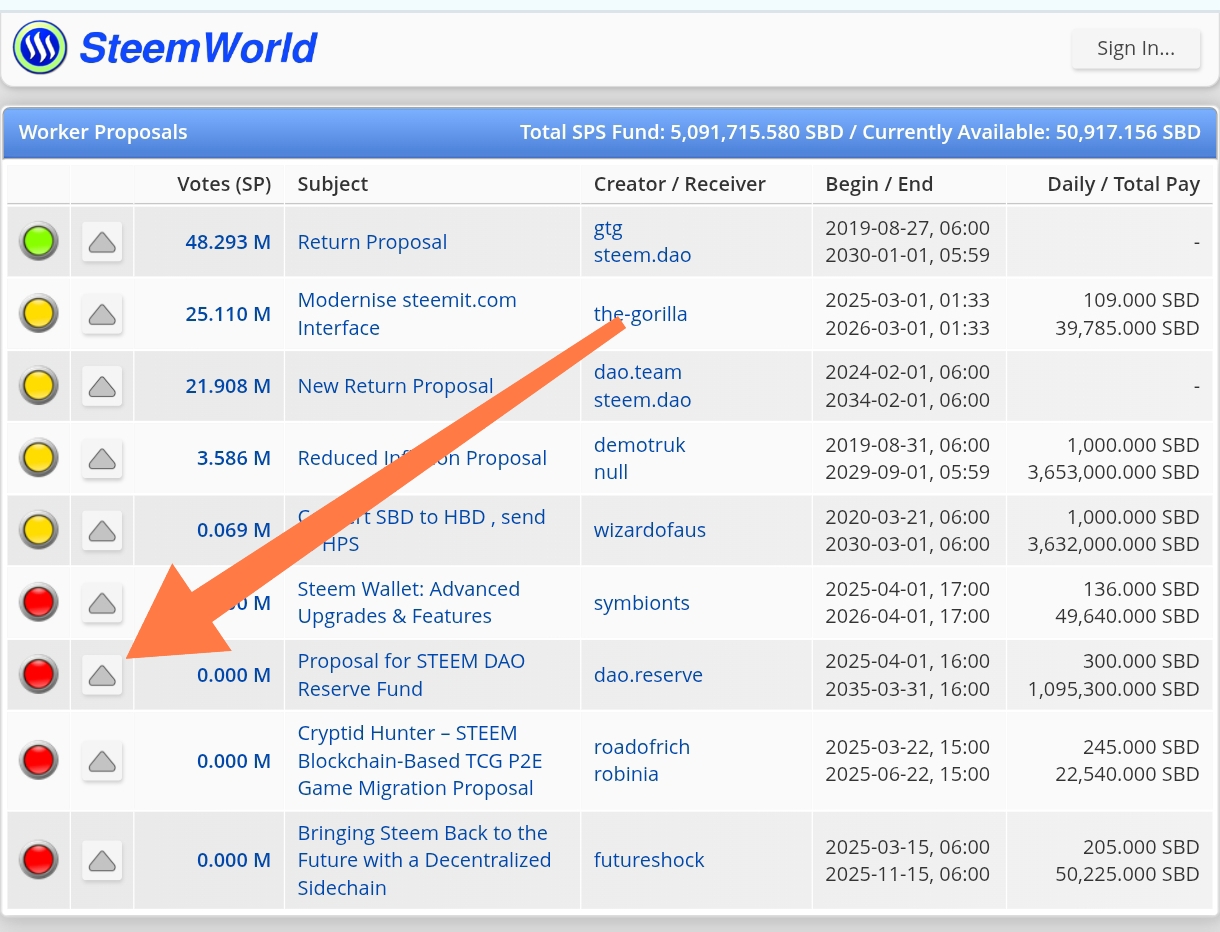The width and height of the screenshot is (1220, 932).
Task: Visit the dao.reserve creator profile
Action: click(648, 675)
